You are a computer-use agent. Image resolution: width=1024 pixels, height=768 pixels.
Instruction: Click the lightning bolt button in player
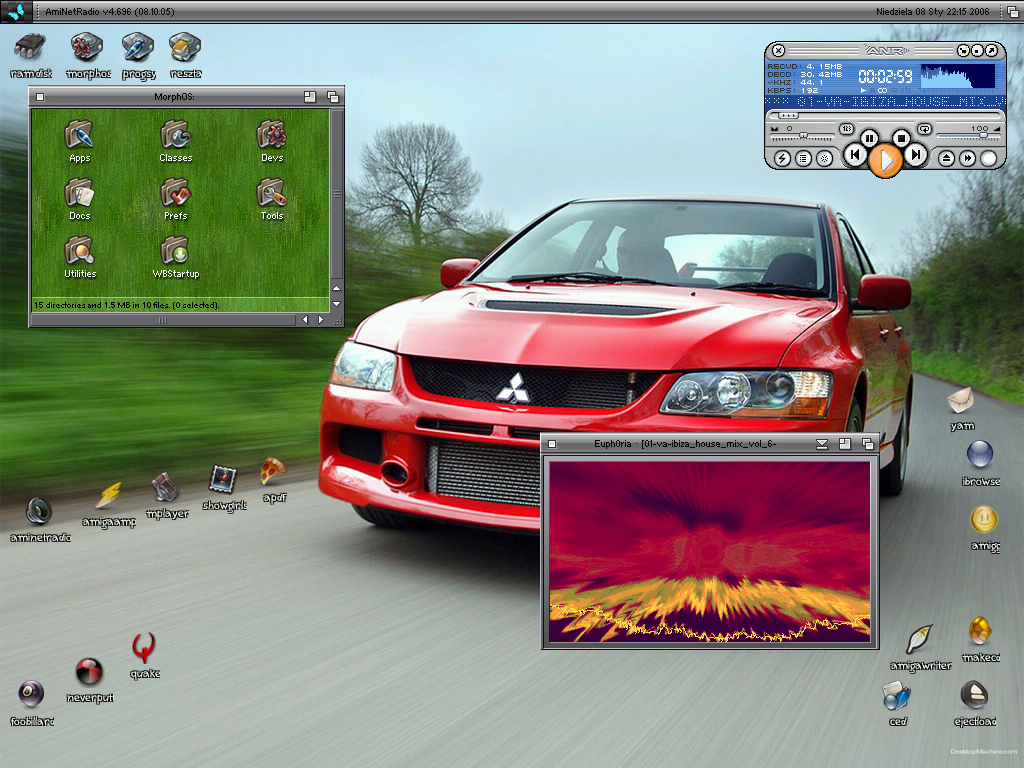(x=782, y=158)
